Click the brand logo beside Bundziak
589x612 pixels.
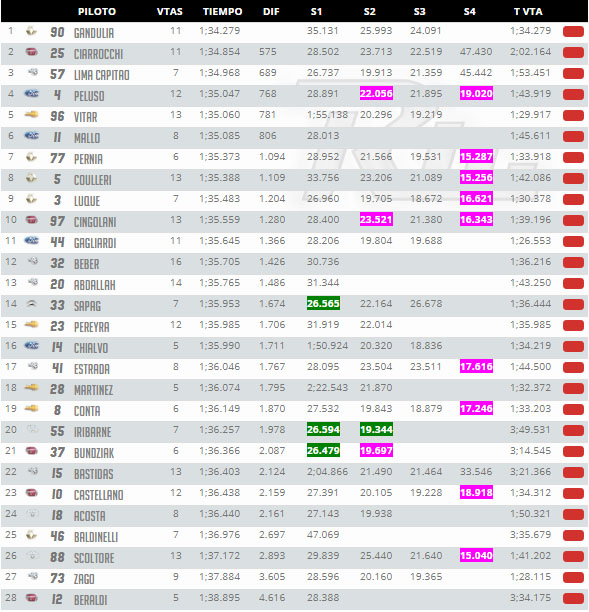pos(31,451)
